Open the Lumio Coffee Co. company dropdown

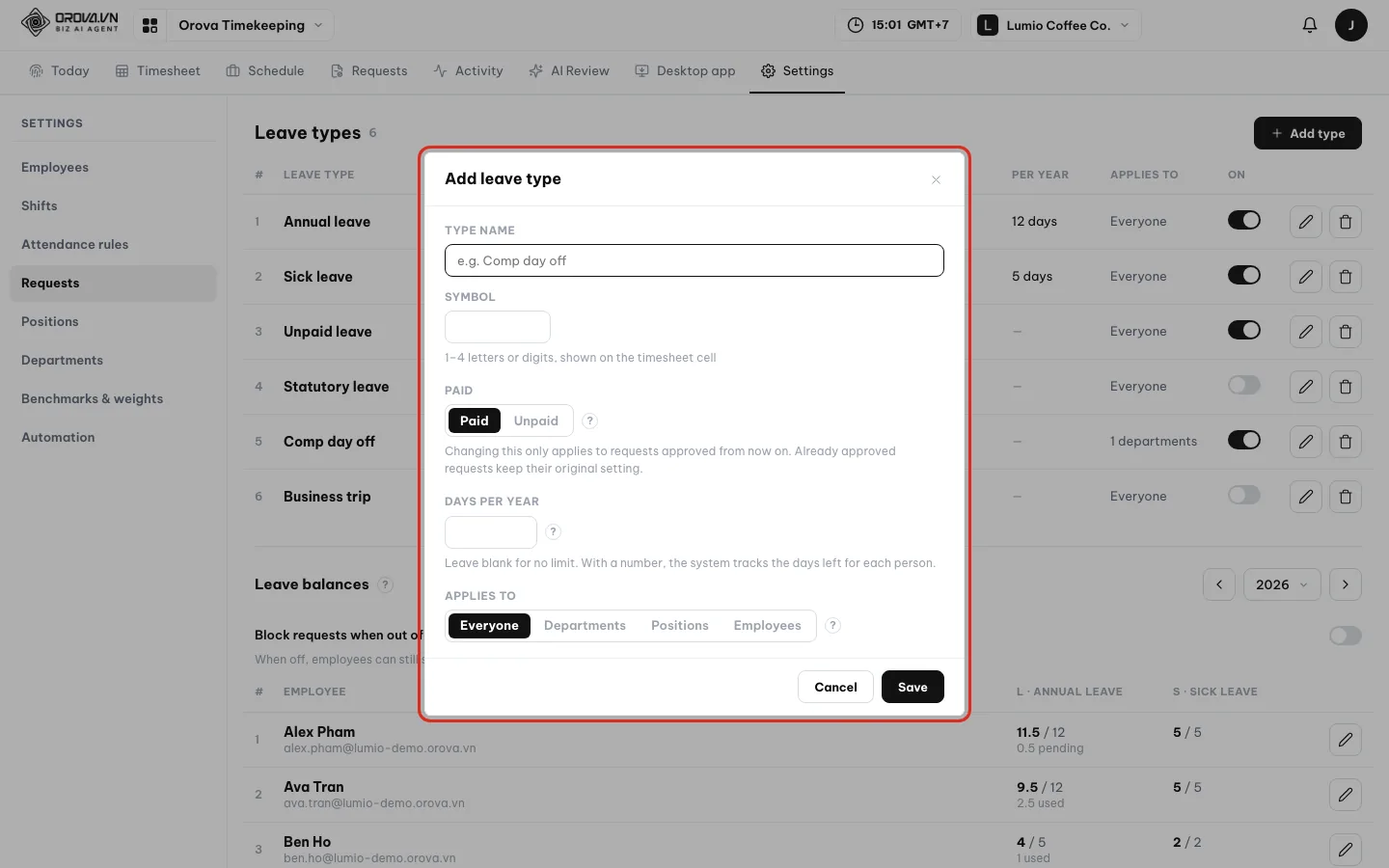1056,25
